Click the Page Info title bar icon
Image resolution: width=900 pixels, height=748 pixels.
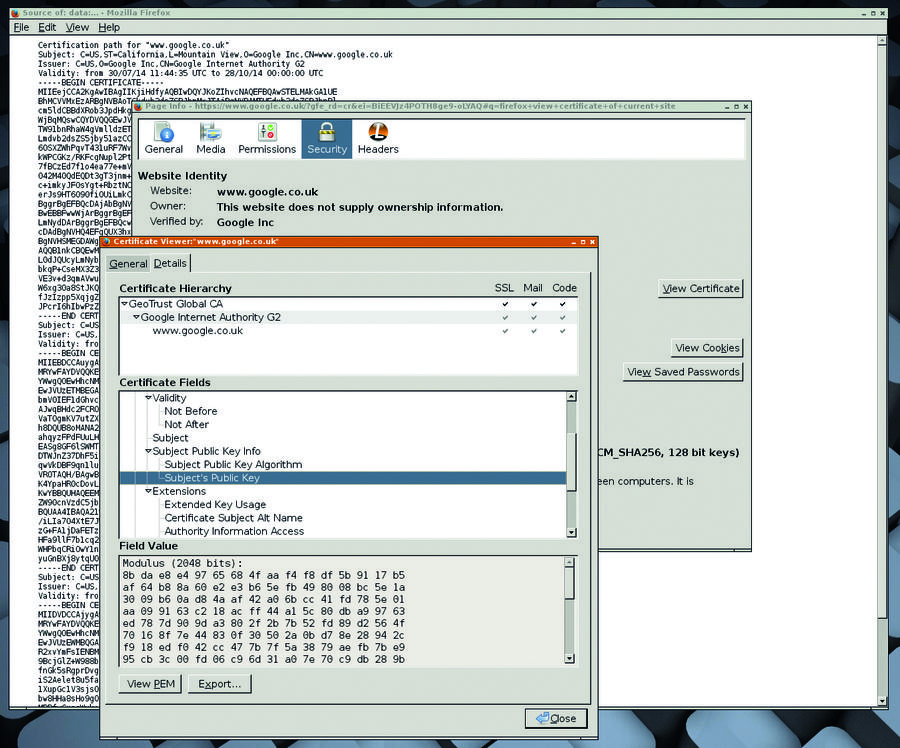click(138, 106)
